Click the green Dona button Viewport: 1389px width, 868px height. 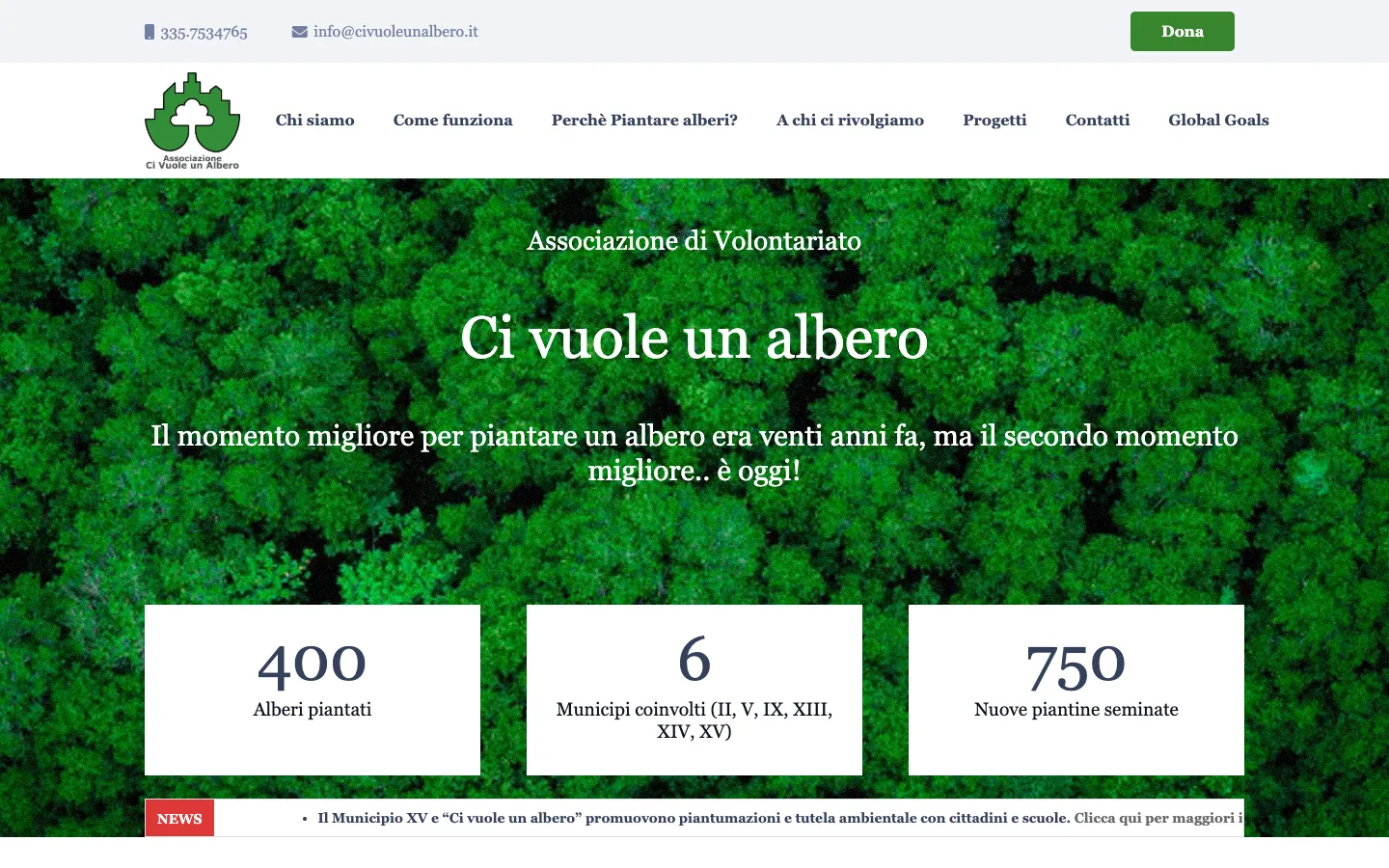point(1183,31)
